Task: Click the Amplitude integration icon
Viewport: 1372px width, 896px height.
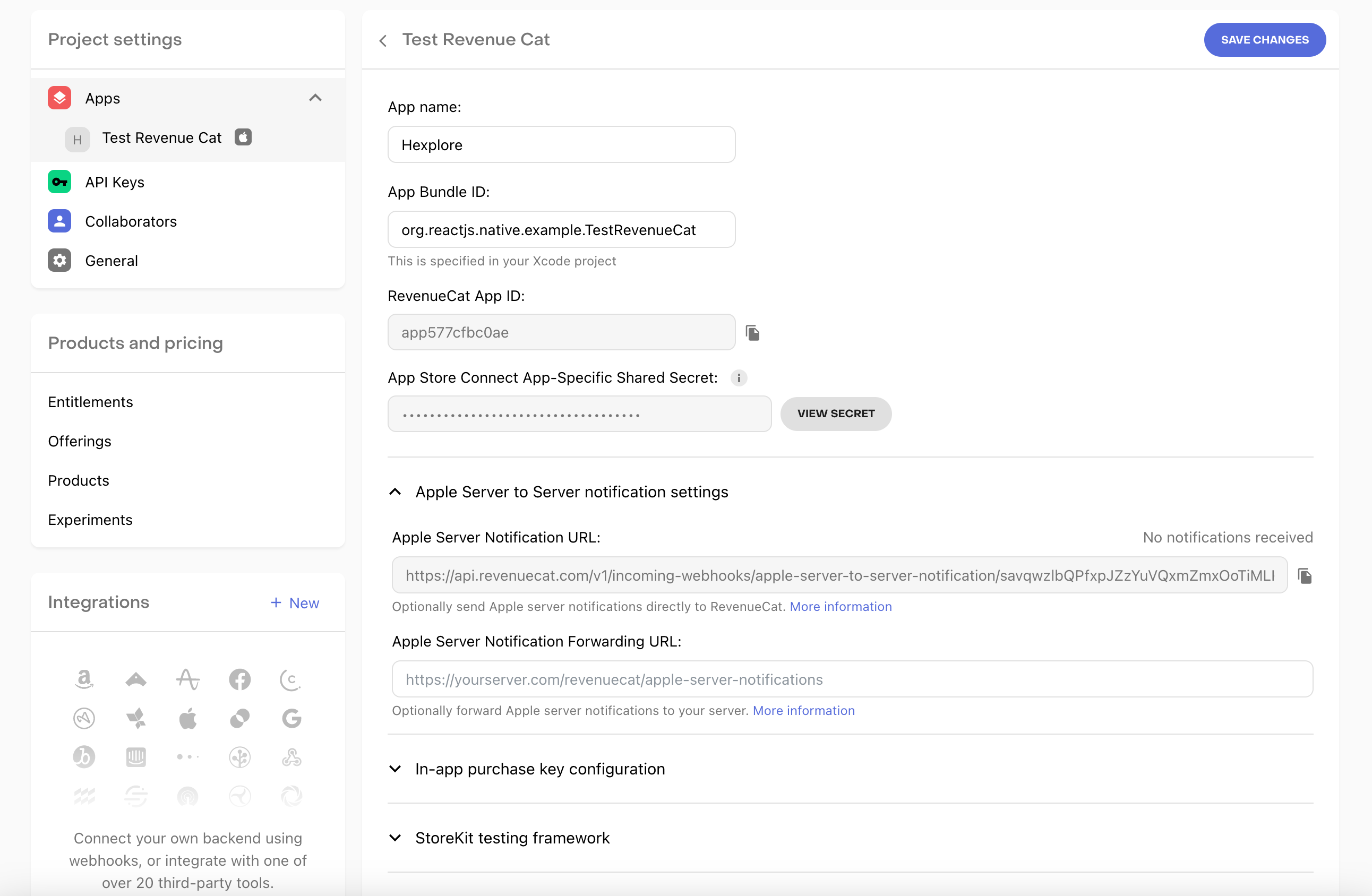Action: click(x=188, y=679)
